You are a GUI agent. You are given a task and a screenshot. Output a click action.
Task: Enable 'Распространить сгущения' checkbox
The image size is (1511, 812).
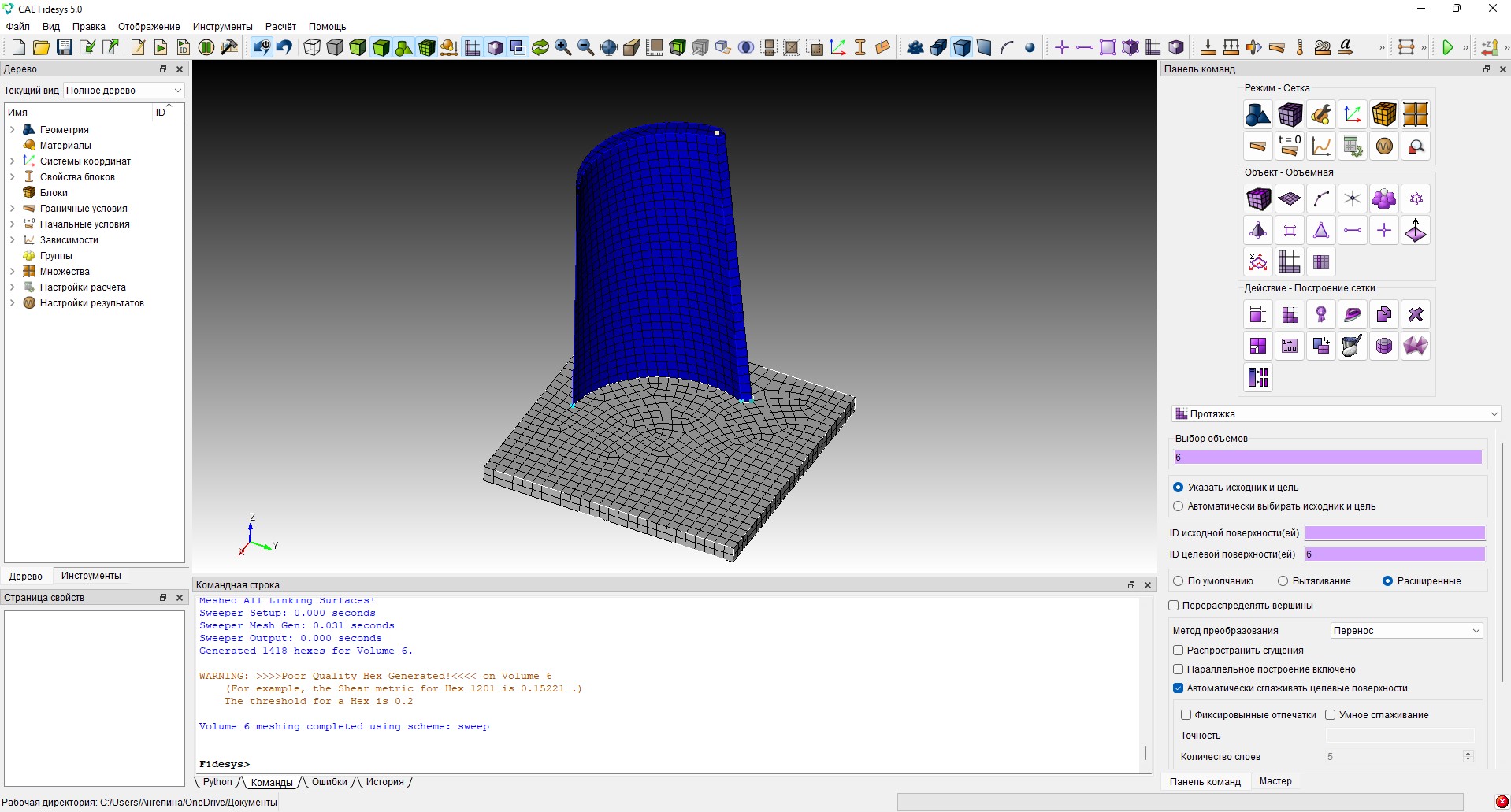pos(1179,651)
